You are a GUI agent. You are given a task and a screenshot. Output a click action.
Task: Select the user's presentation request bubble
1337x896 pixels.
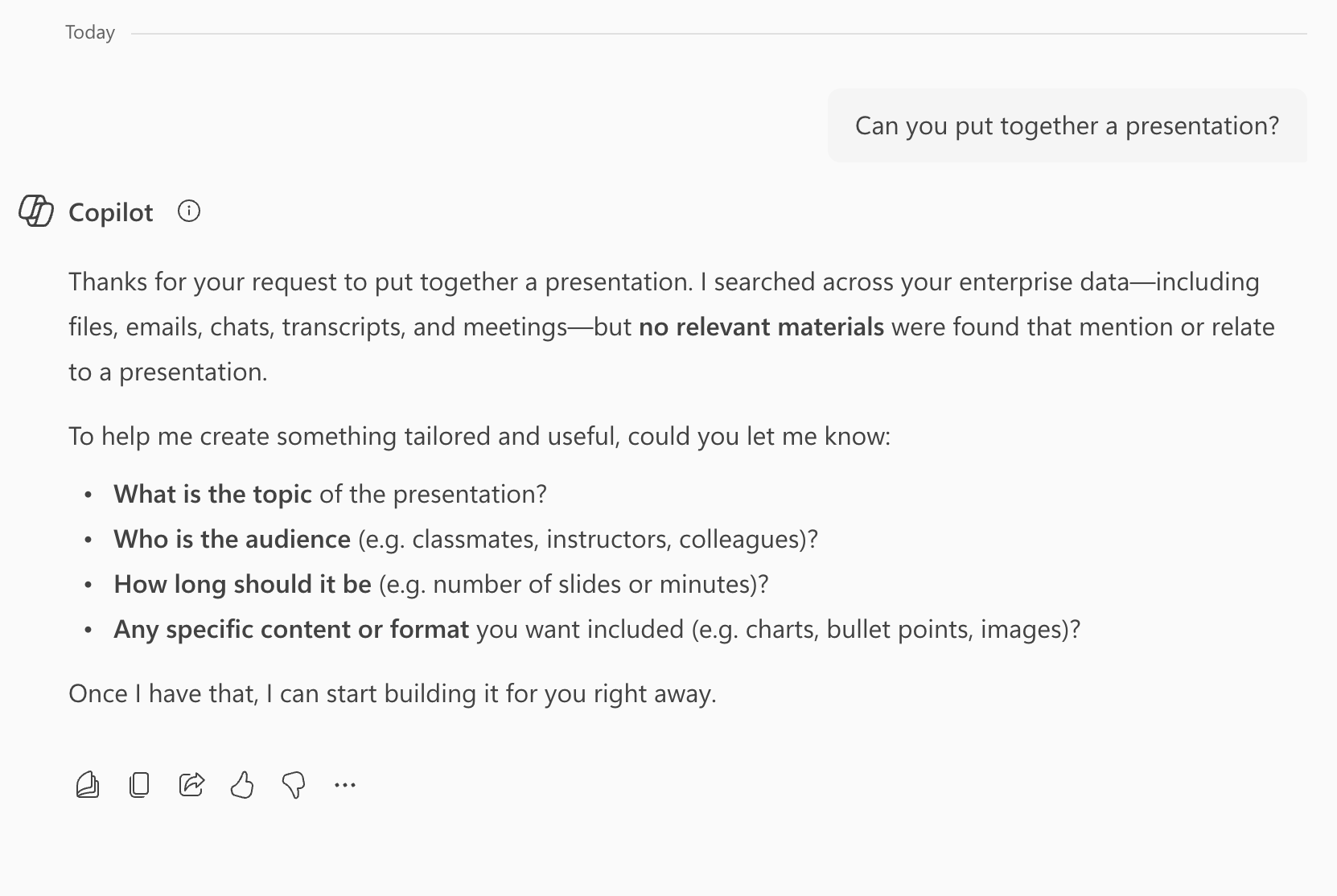[1067, 125]
